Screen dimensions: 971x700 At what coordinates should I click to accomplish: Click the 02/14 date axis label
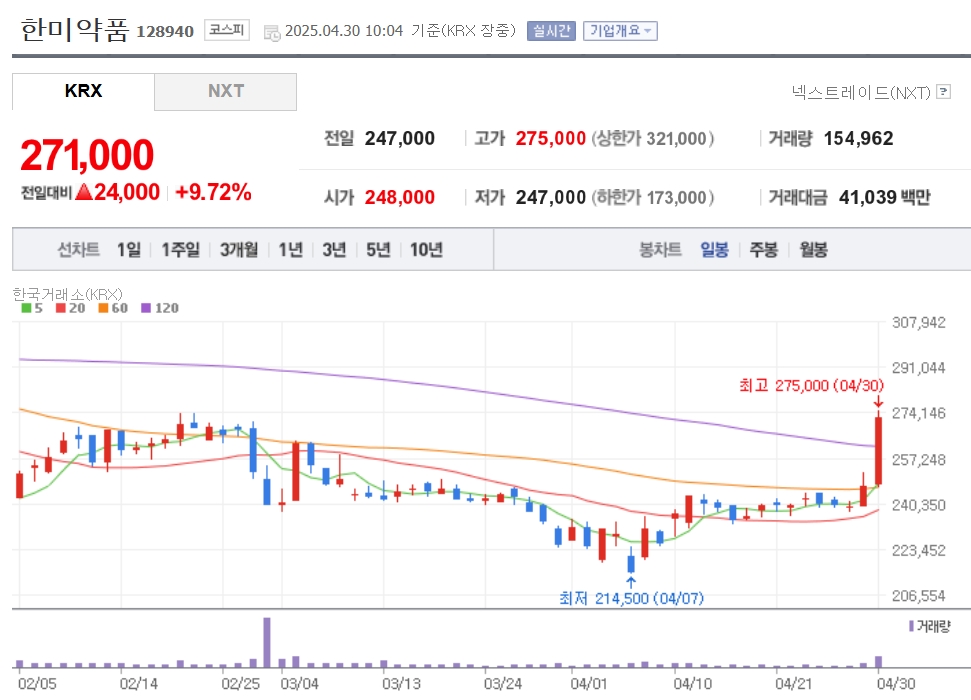(x=139, y=684)
